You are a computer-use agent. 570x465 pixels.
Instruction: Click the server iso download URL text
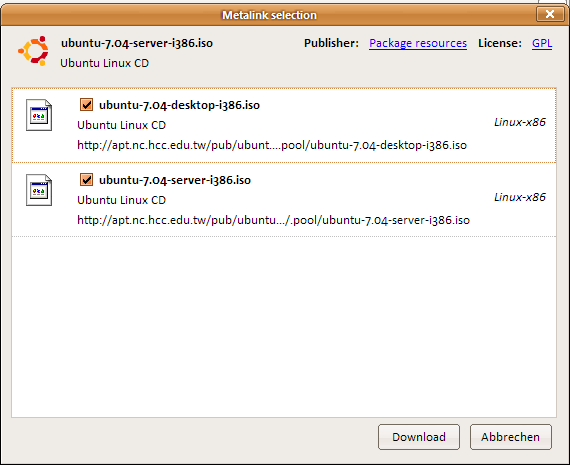[x=273, y=220]
